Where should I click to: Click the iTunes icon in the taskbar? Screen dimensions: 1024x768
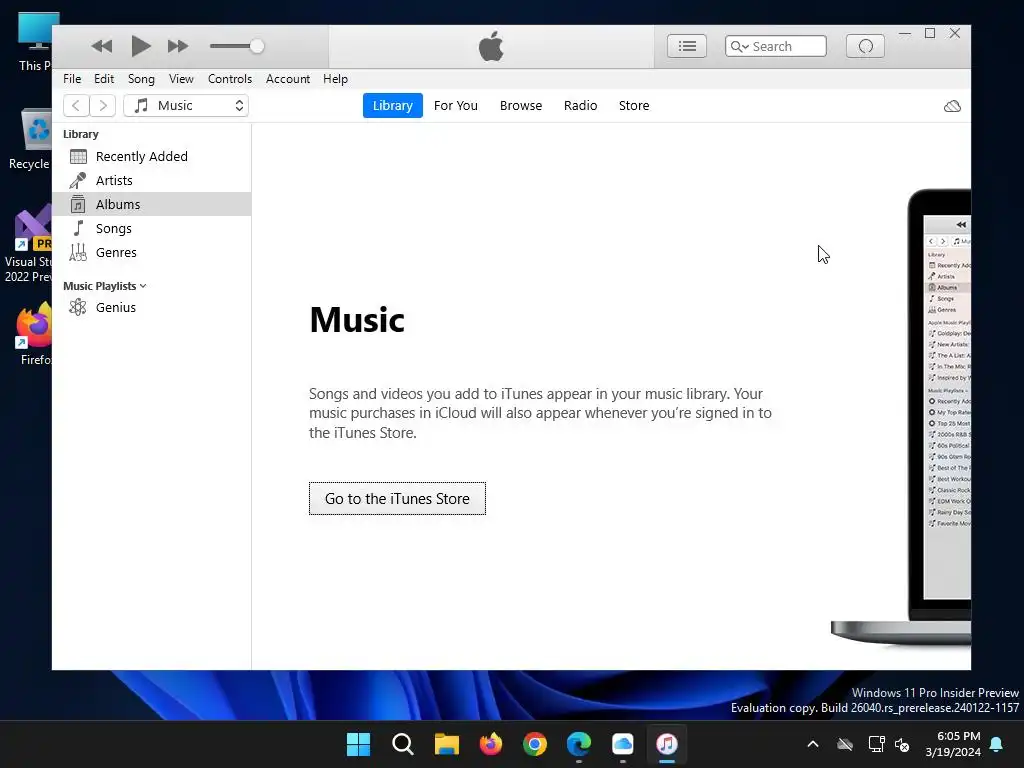click(667, 744)
